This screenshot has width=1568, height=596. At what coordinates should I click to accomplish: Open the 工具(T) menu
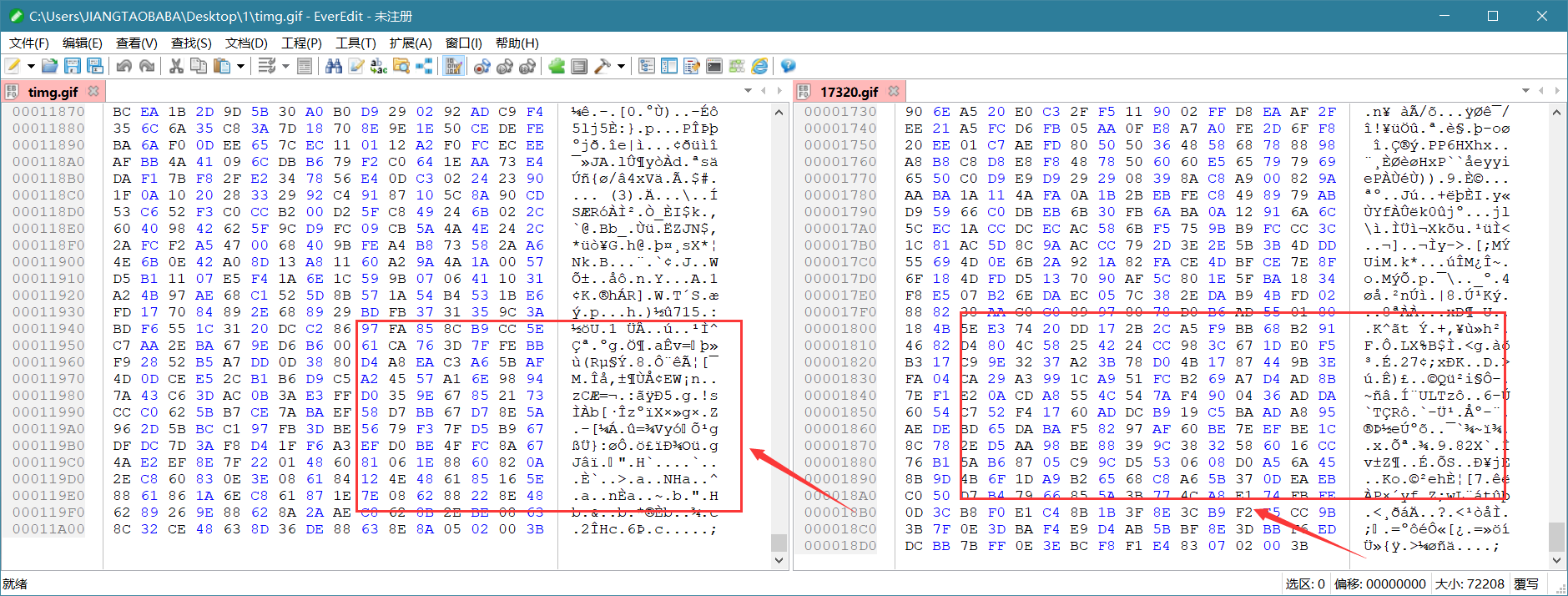click(x=355, y=43)
